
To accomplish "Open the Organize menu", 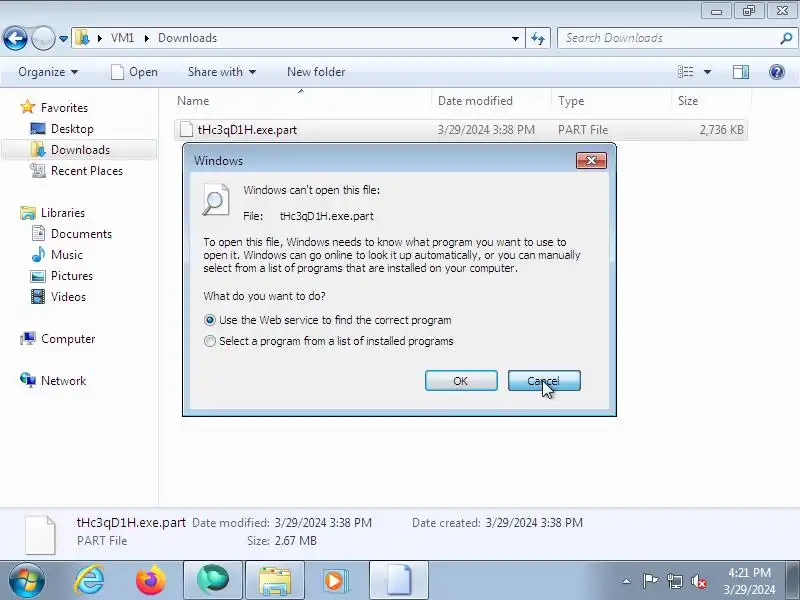I will point(48,72).
